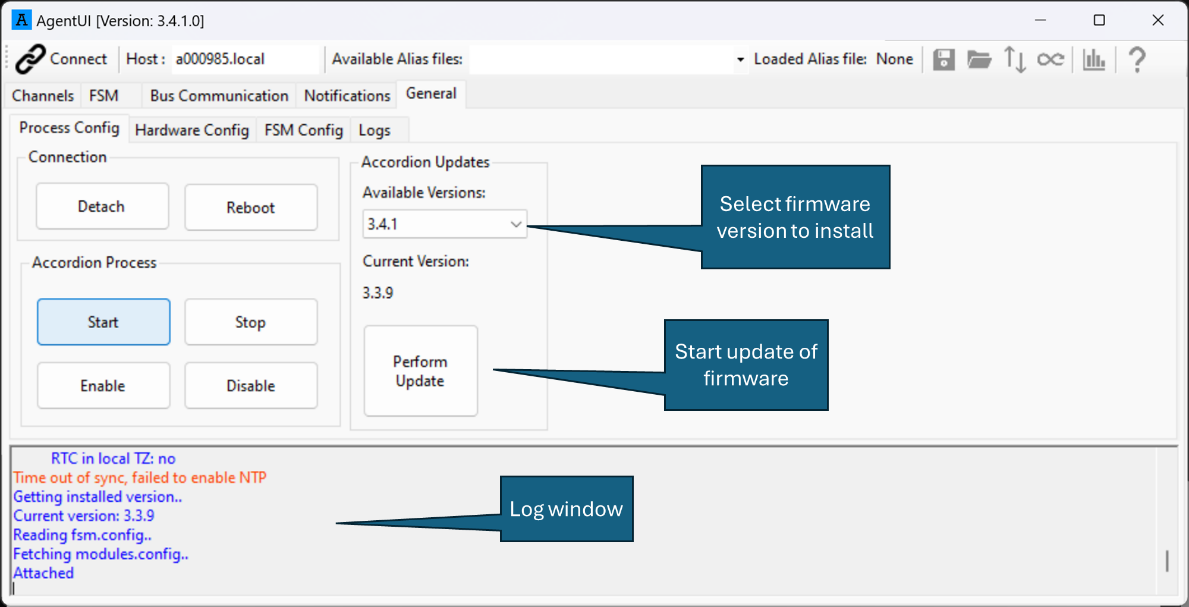Go to the Notifications tab
Image resolution: width=1189 pixels, height=607 pixels.
[x=347, y=96]
